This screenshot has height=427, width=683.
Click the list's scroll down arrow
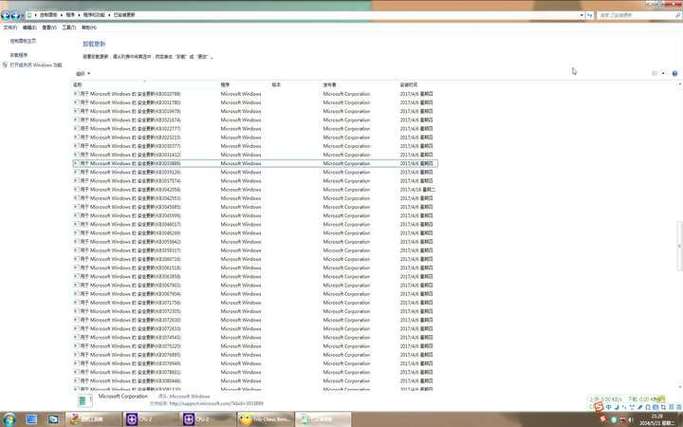click(x=680, y=386)
